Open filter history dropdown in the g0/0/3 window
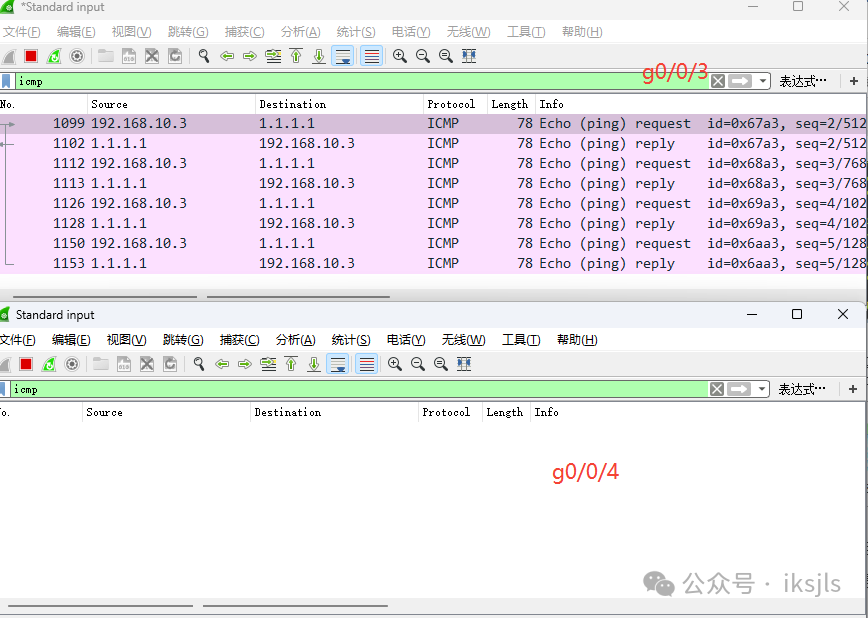This screenshot has height=618, width=868. pyautogui.click(x=764, y=81)
